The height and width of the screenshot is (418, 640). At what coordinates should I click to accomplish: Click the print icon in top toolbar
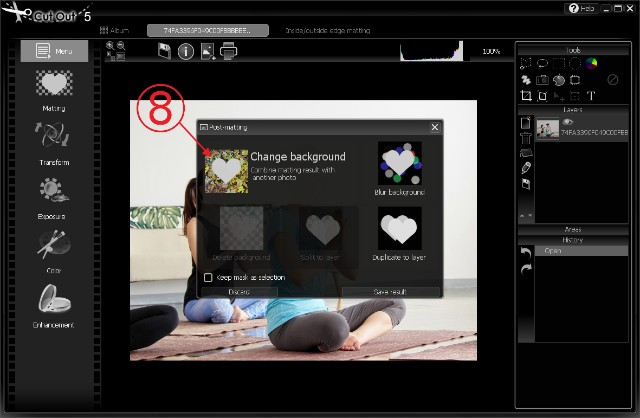(x=228, y=51)
